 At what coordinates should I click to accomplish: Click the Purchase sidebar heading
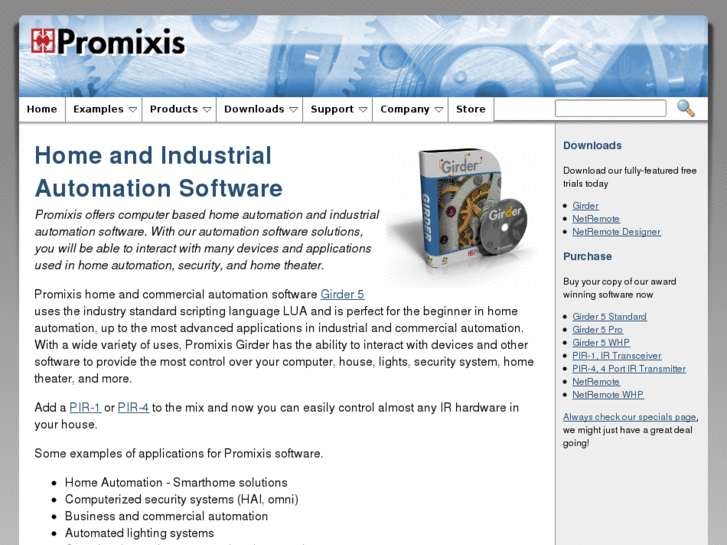click(587, 256)
